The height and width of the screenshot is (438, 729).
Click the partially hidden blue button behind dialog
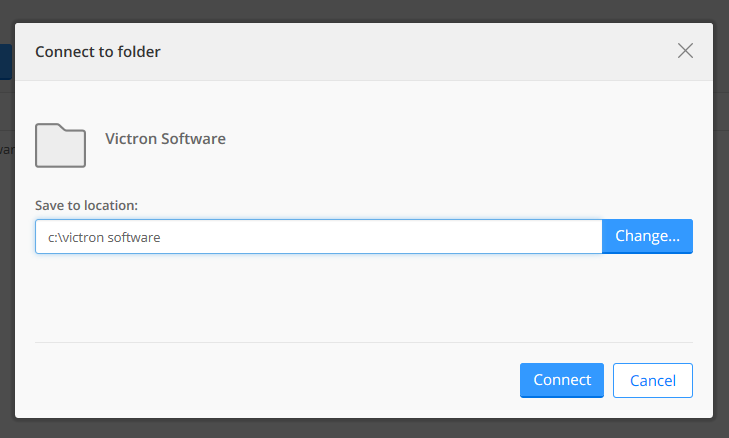pos(5,61)
